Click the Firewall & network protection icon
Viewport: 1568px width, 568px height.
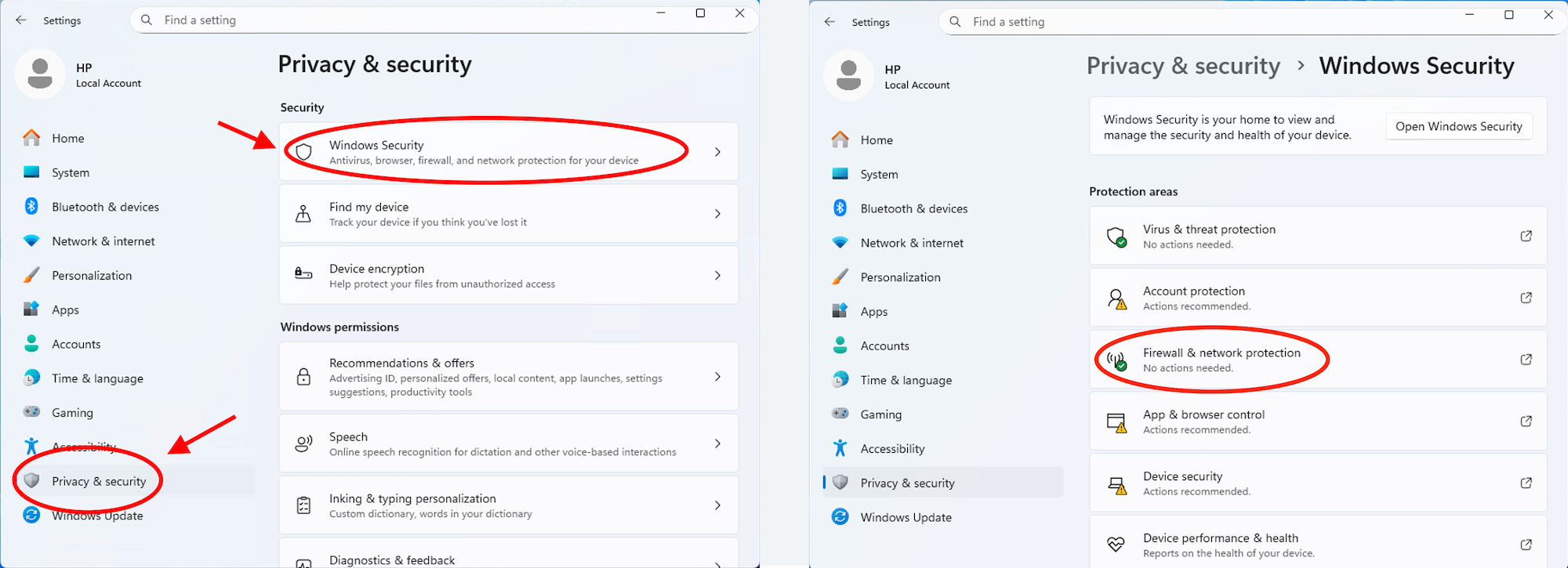pyautogui.click(x=1116, y=360)
